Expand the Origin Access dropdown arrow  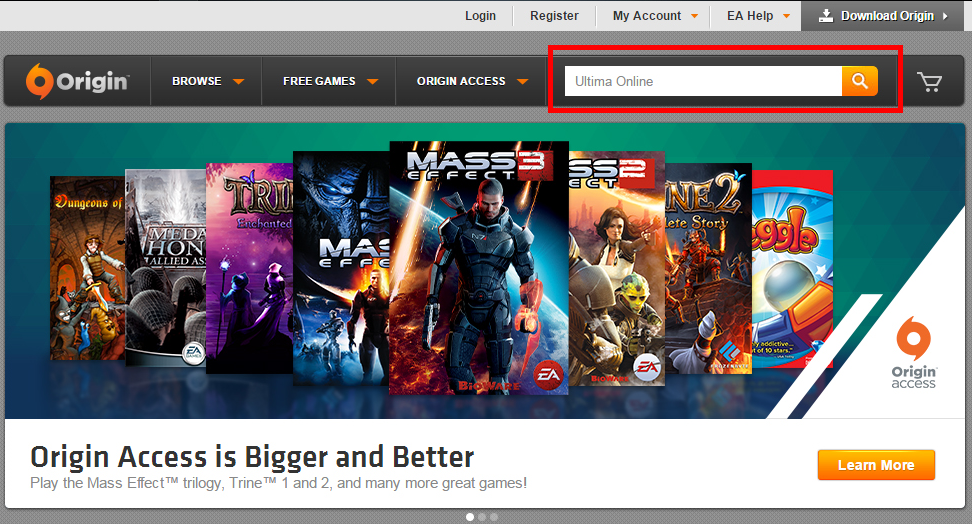522,81
